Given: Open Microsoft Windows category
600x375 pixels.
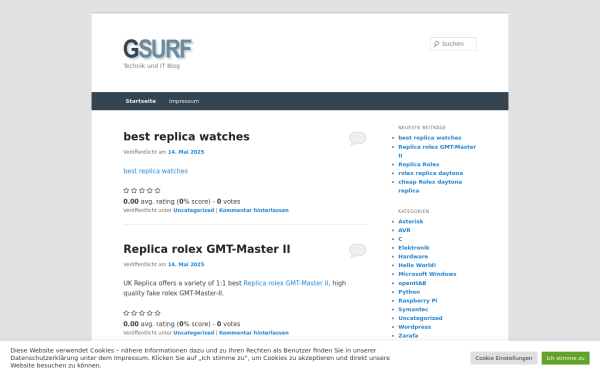Looking at the screenshot, I should [x=427, y=274].
